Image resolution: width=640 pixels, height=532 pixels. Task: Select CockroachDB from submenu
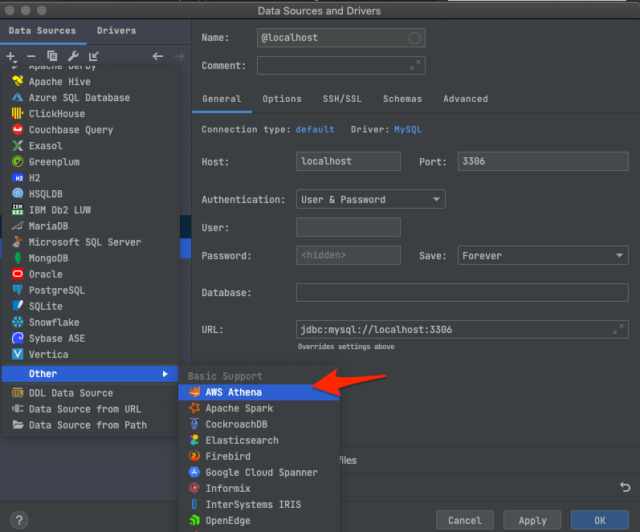[259, 424]
